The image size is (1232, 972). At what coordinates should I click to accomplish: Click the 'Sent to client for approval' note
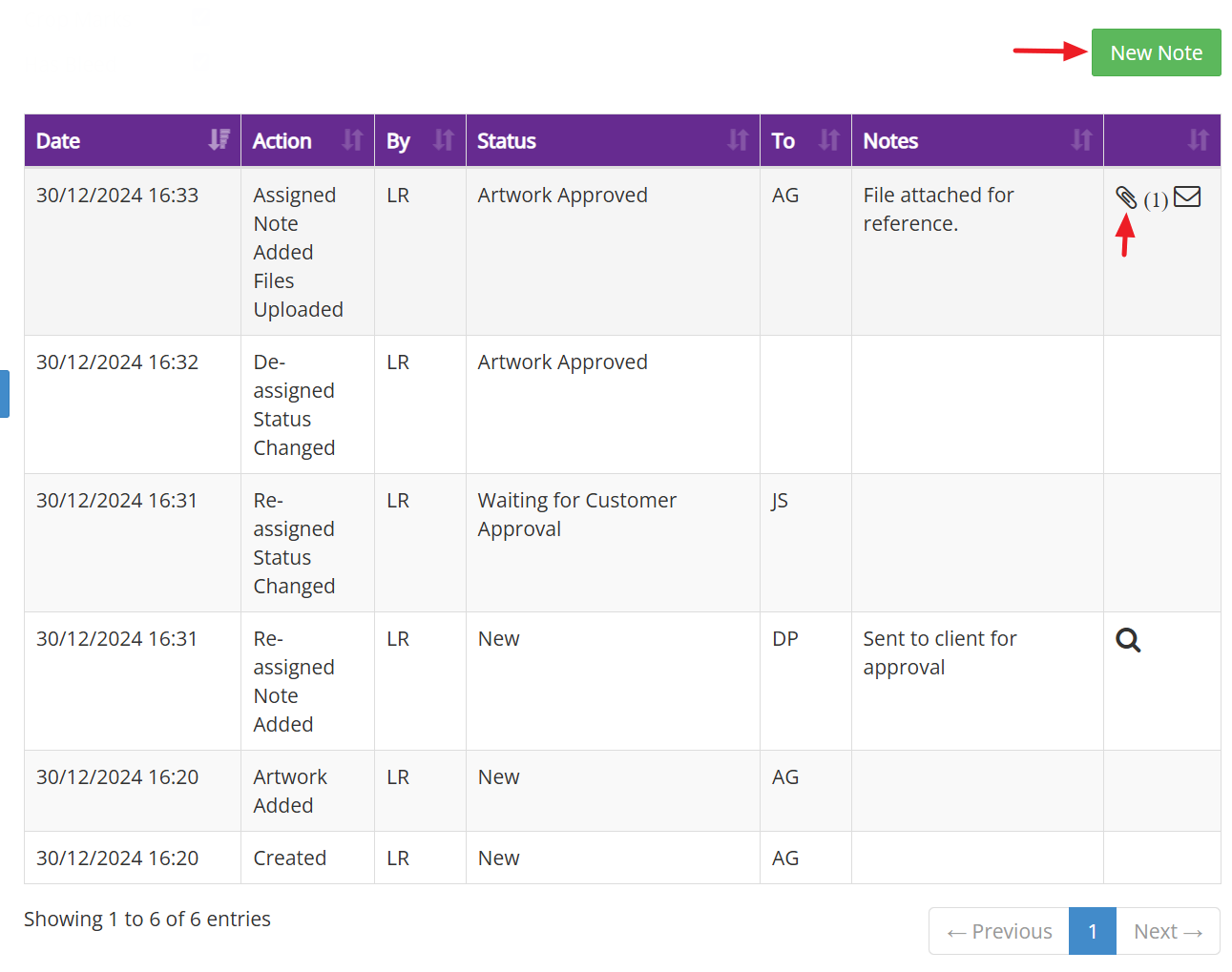pyautogui.click(x=939, y=652)
